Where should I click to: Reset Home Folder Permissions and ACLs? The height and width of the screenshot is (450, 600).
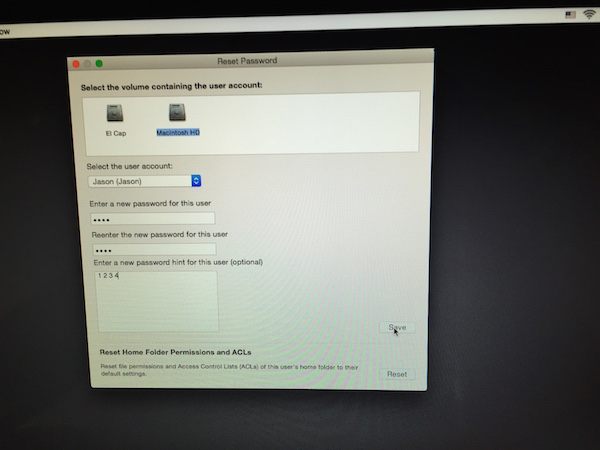397,374
